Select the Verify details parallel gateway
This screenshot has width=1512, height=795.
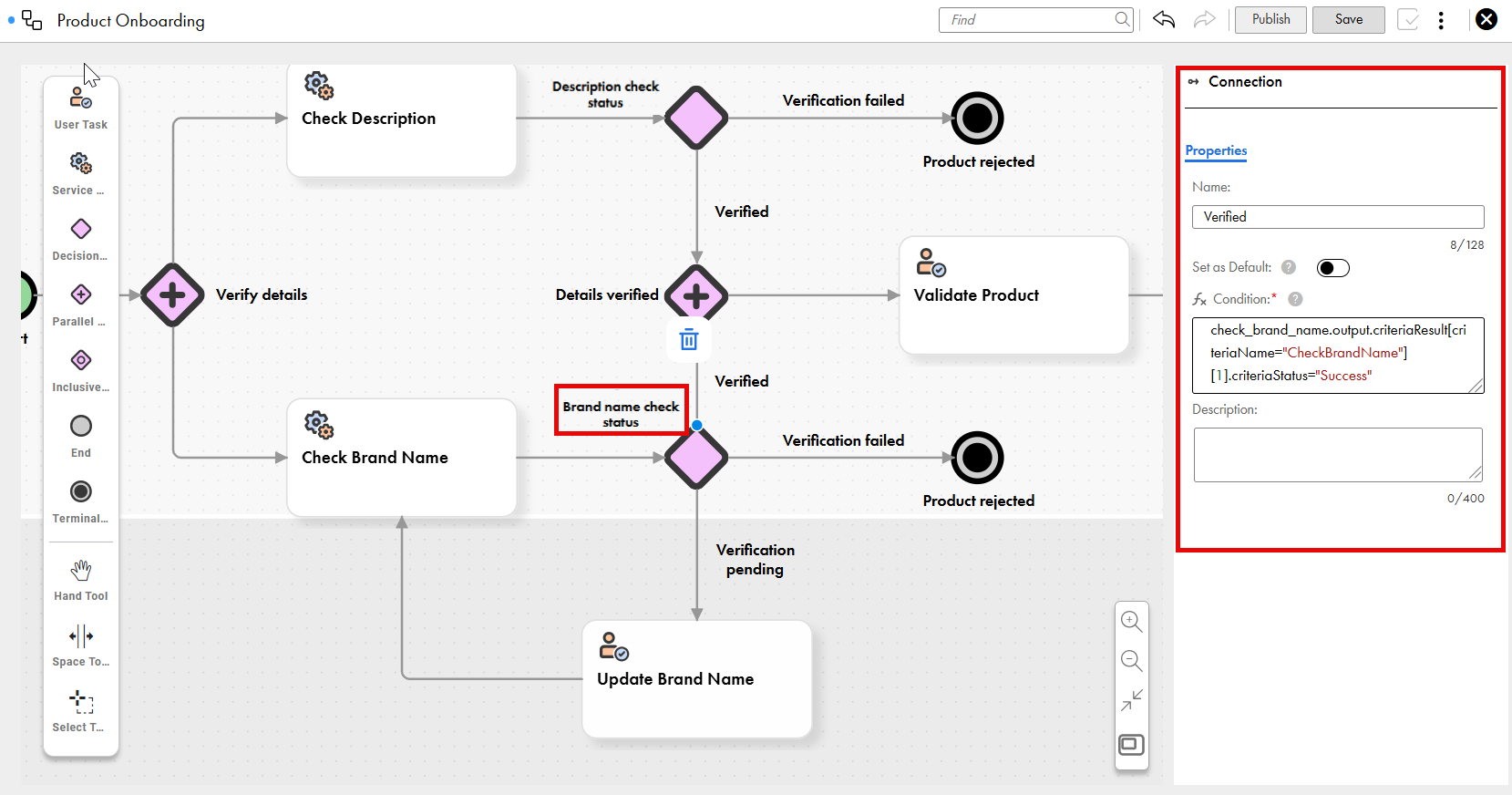tap(172, 294)
